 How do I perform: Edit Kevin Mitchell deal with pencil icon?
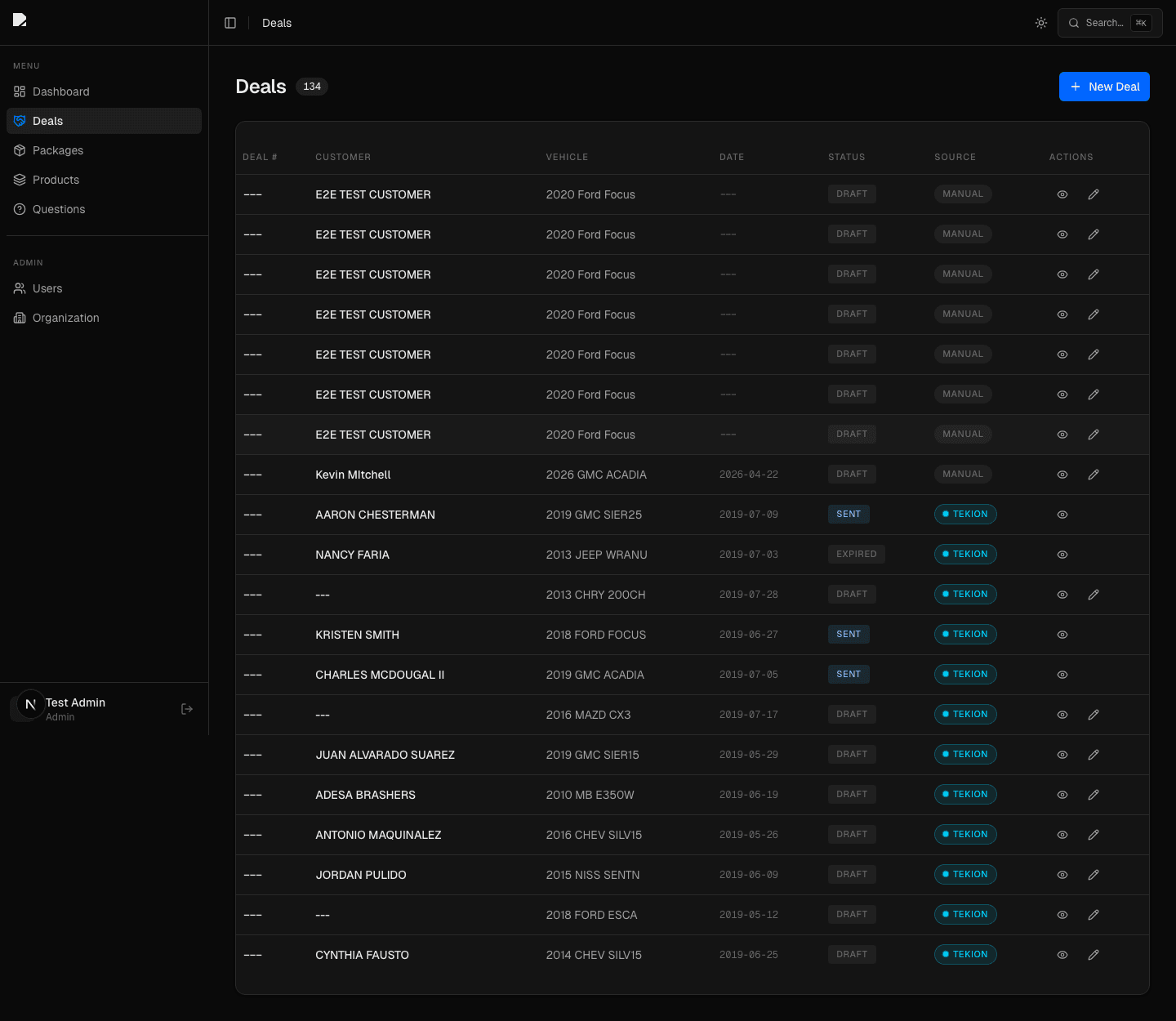1094,475
